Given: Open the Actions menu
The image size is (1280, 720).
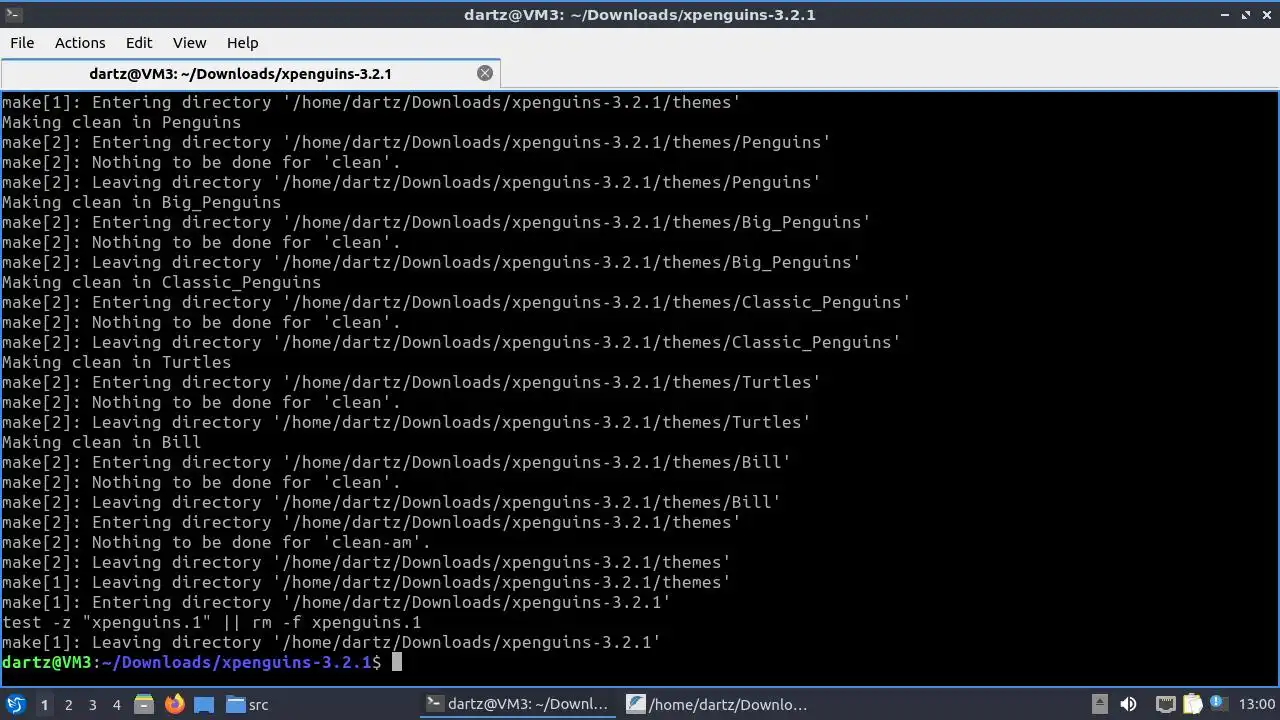Looking at the screenshot, I should coord(80,43).
